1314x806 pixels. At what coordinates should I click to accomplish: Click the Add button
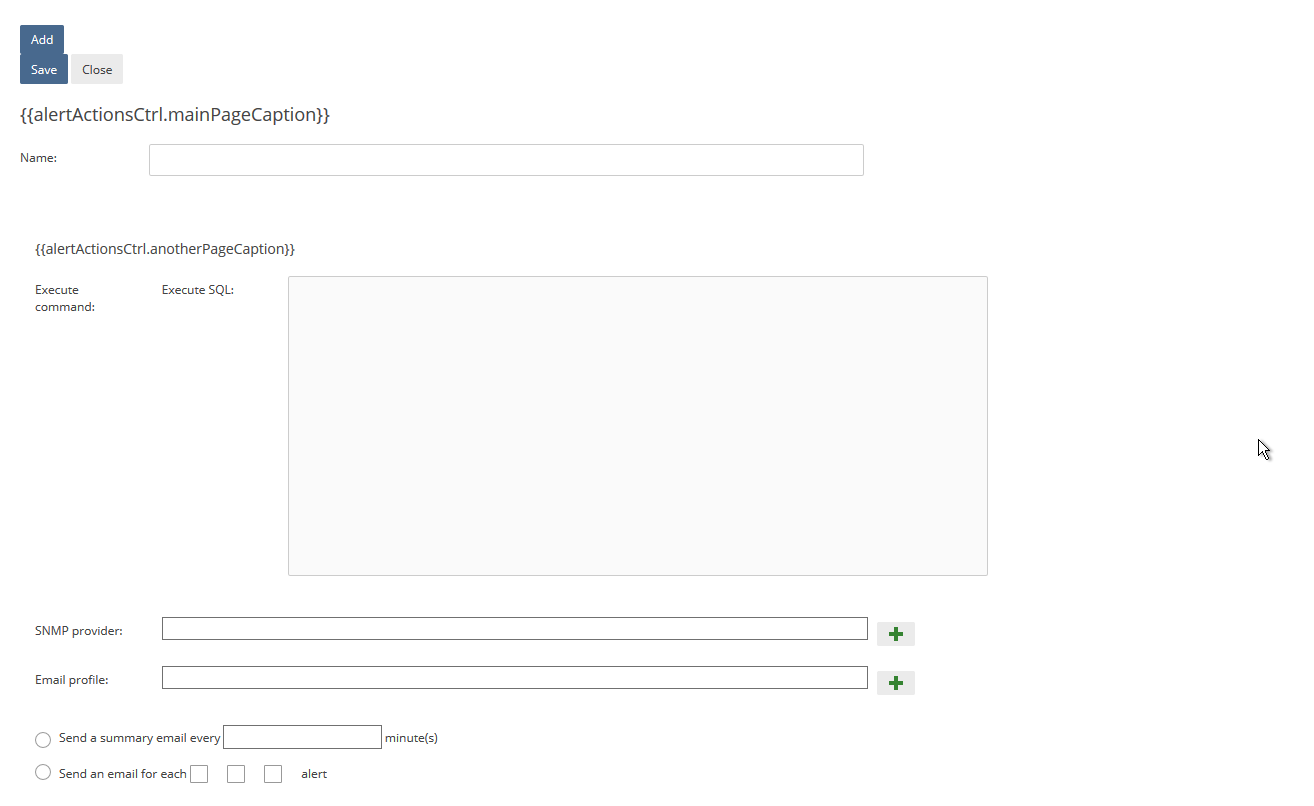click(42, 40)
